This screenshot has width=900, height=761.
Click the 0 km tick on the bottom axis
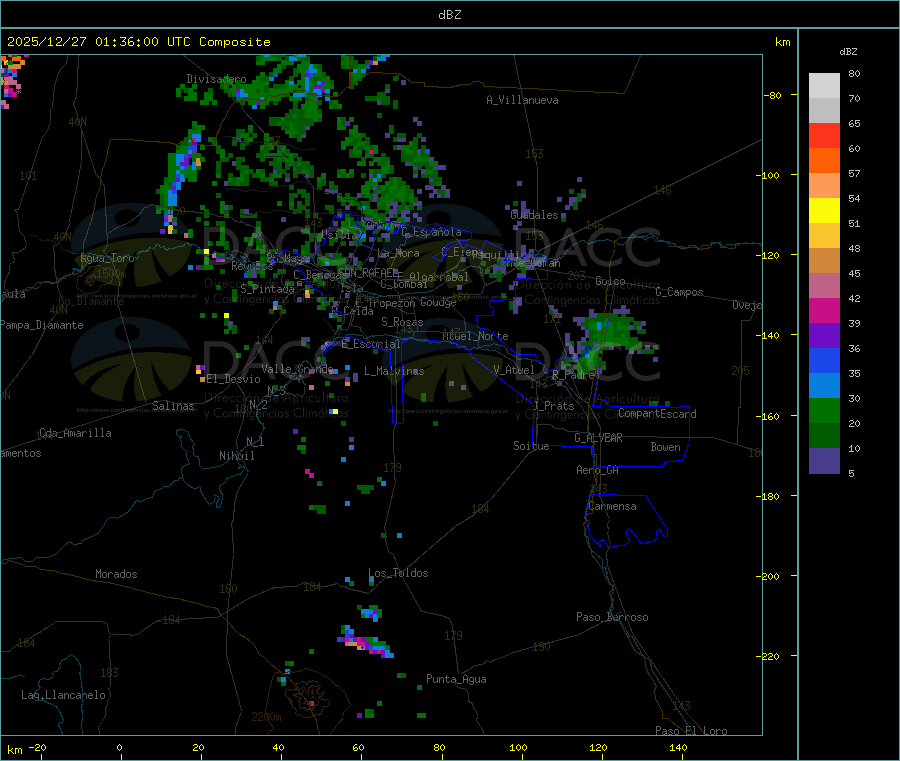pos(119,748)
